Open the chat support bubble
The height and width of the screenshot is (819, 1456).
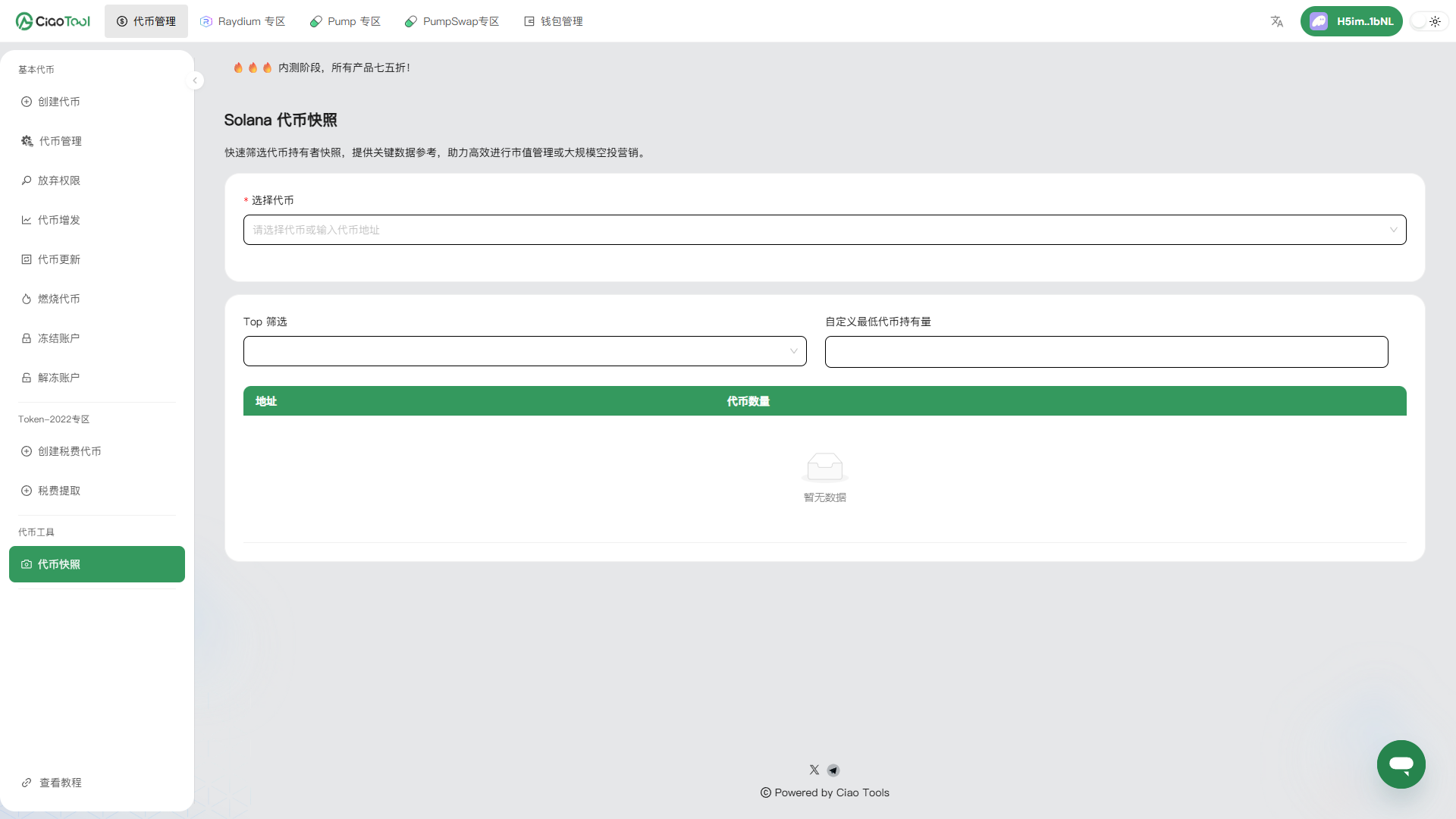(1401, 764)
